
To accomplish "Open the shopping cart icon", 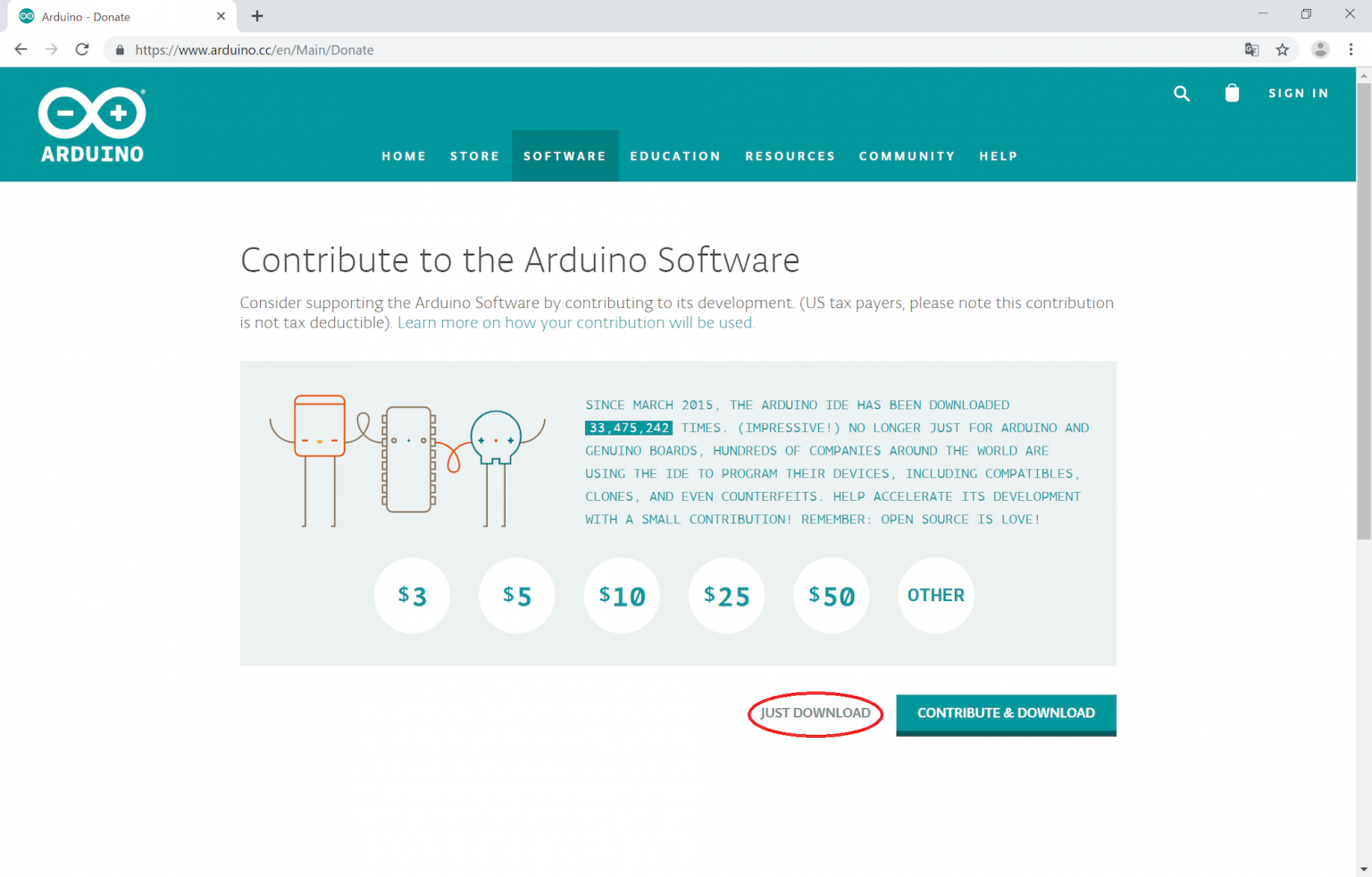I will coord(1232,93).
